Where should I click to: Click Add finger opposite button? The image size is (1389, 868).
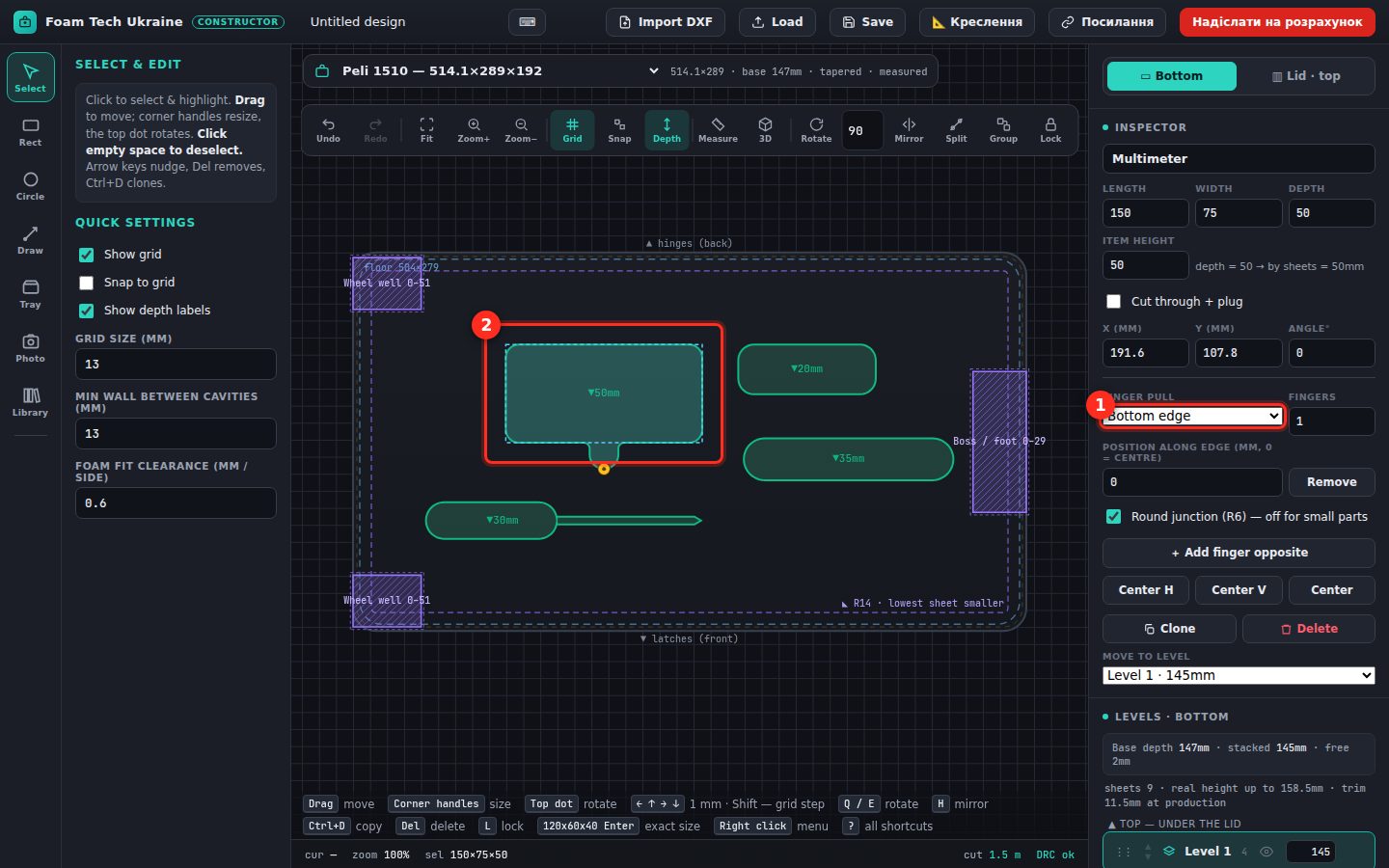click(x=1239, y=553)
